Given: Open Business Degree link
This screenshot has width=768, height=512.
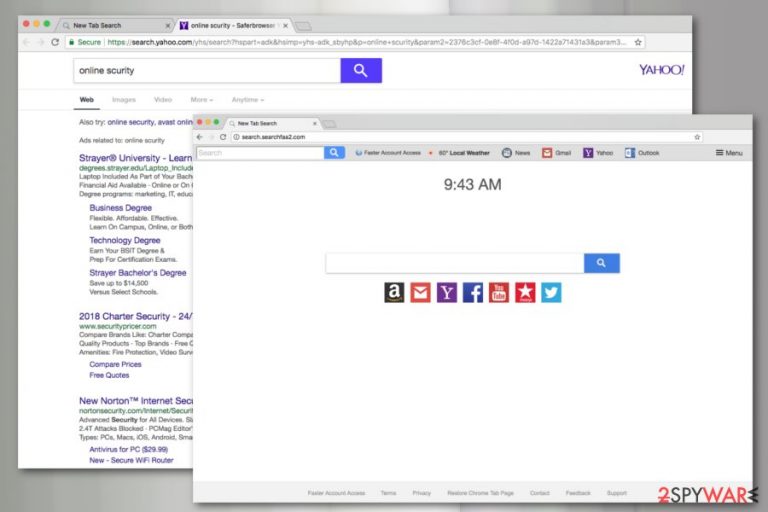Looking at the screenshot, I should [x=120, y=208].
